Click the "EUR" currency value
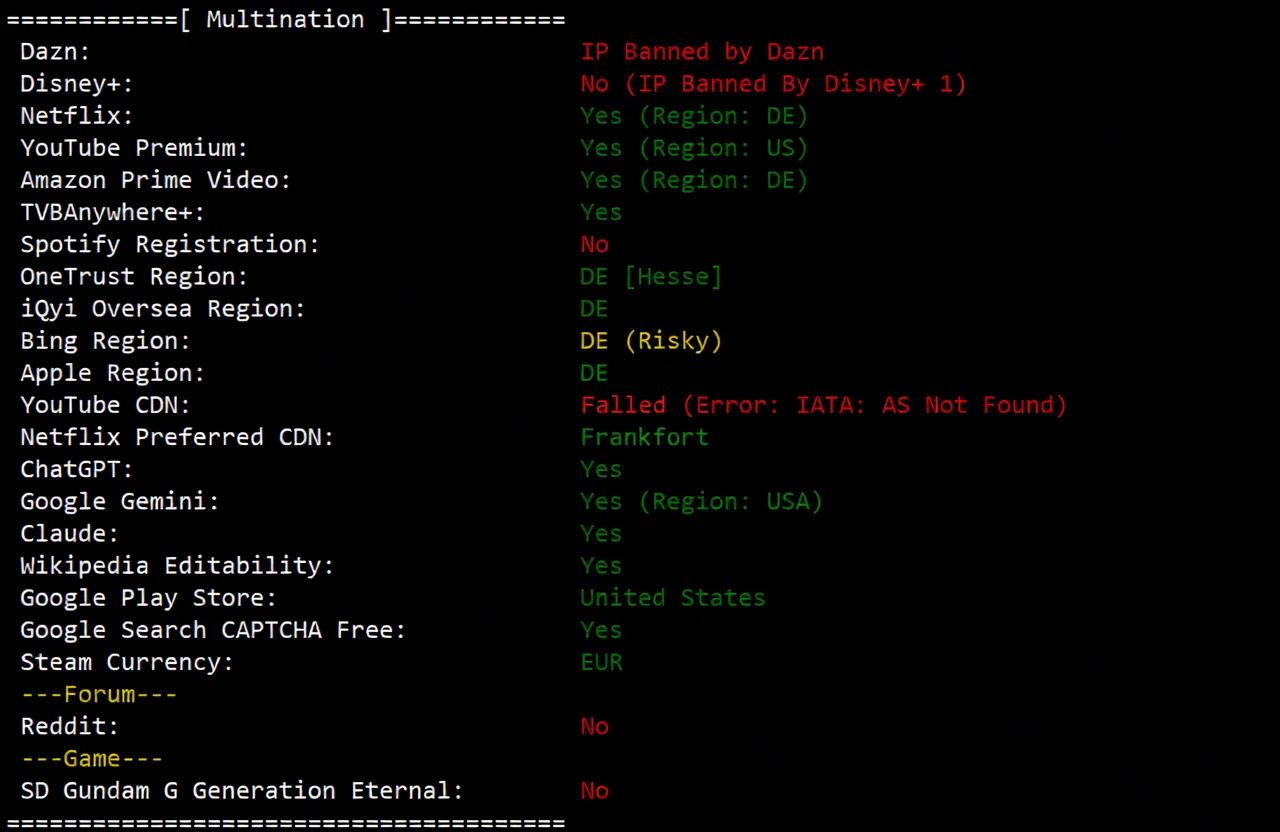 602,662
